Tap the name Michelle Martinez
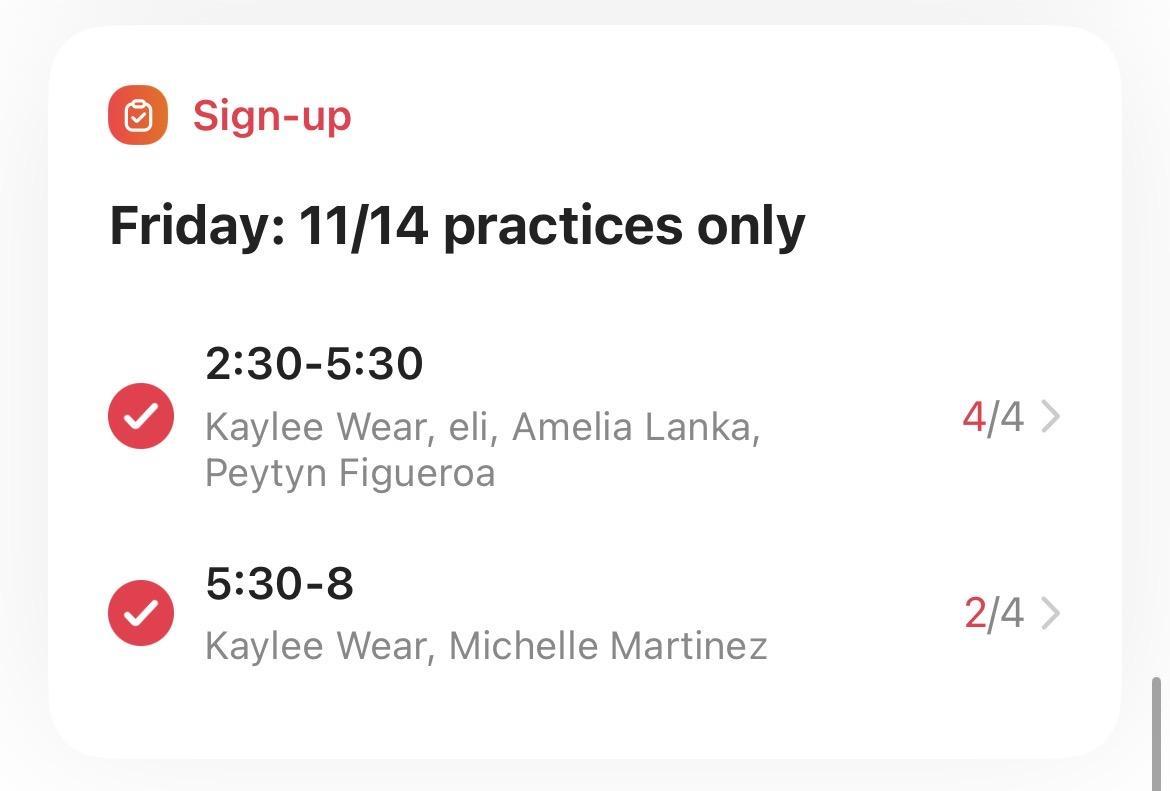 608,646
